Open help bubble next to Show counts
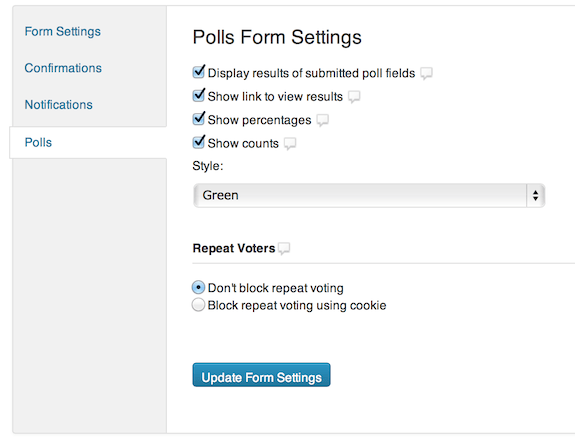 [x=290, y=143]
